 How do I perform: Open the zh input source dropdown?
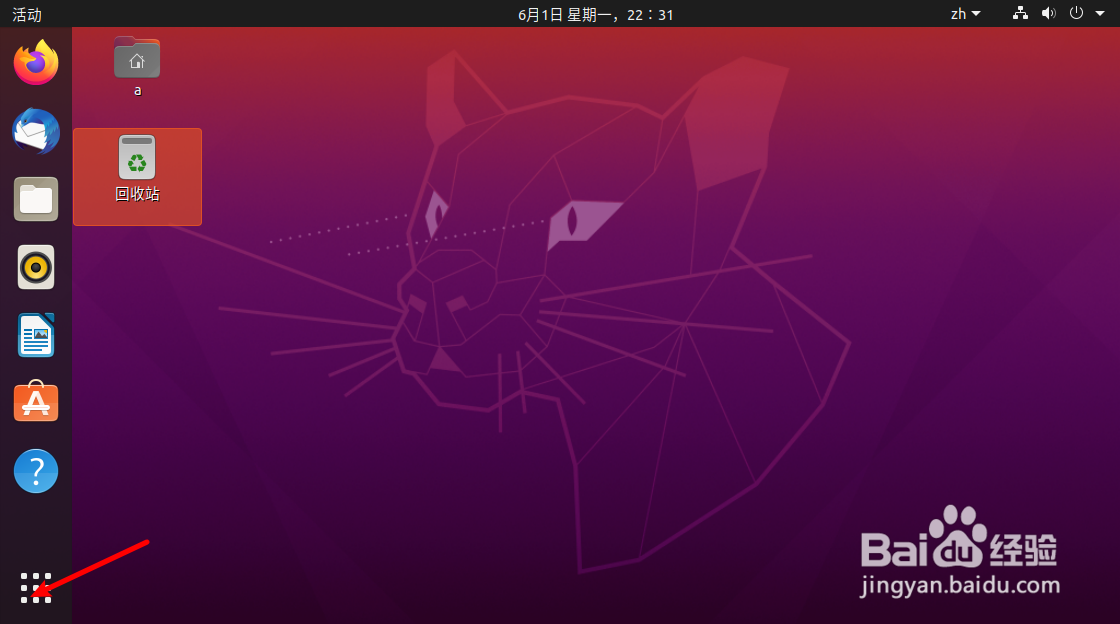click(966, 14)
